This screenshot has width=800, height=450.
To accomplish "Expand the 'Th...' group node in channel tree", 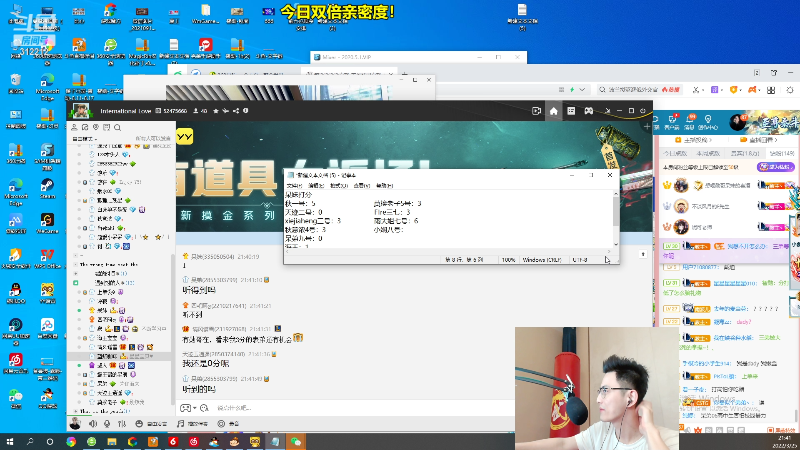I will click(76, 265).
